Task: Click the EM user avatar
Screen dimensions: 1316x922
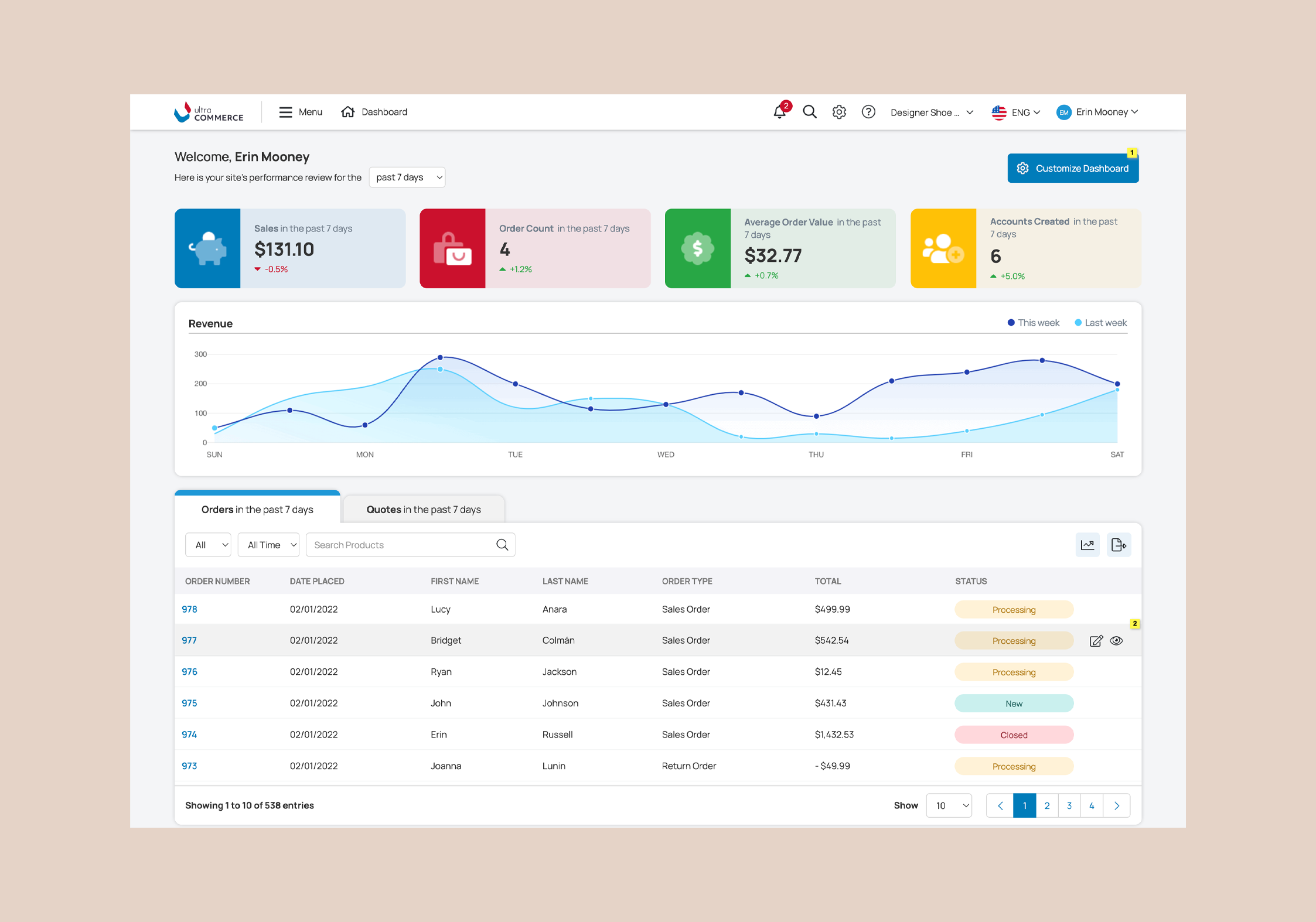Action: click(1063, 112)
